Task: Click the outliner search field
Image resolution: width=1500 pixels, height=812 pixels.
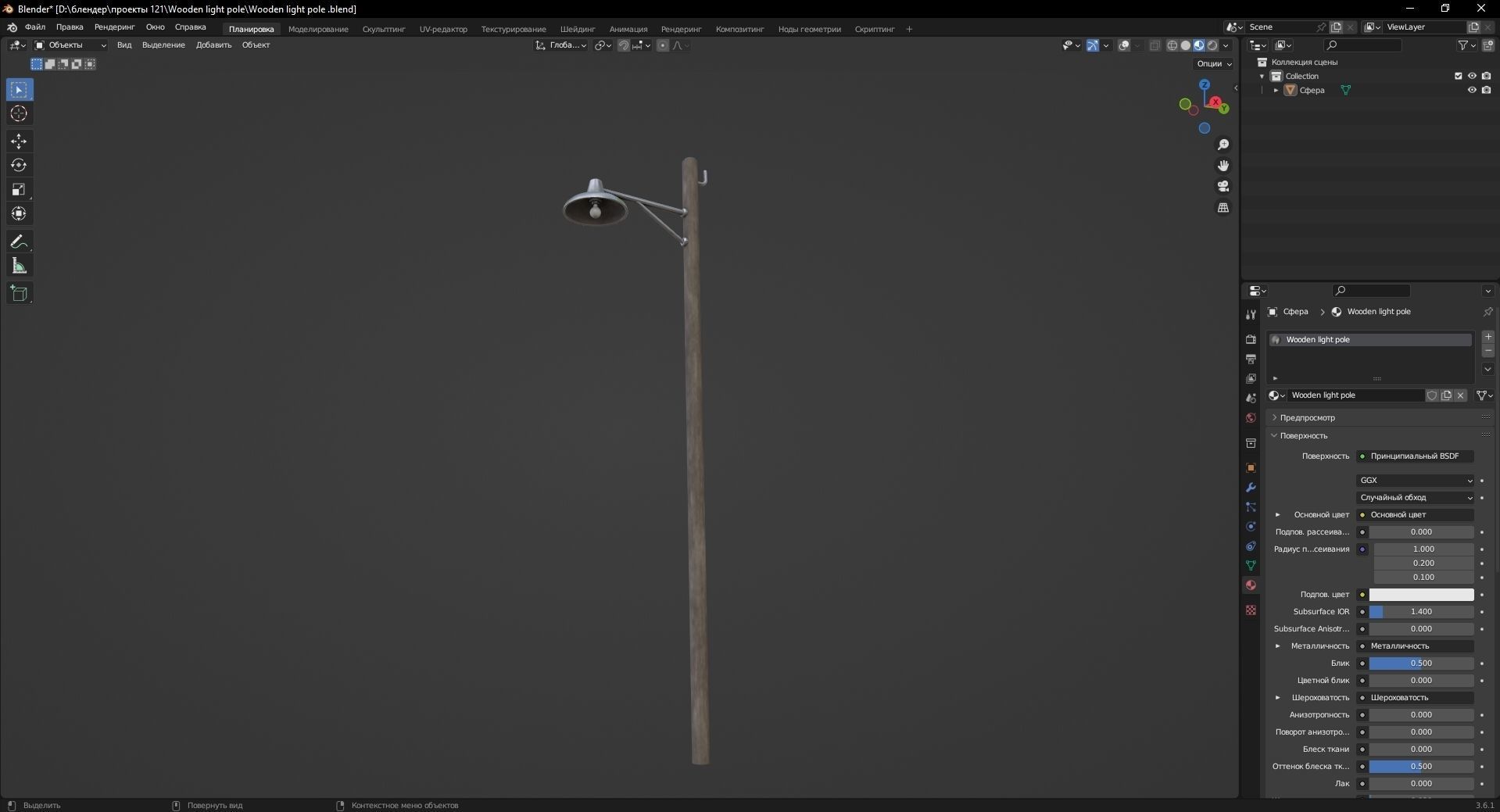Action: 1363,45
